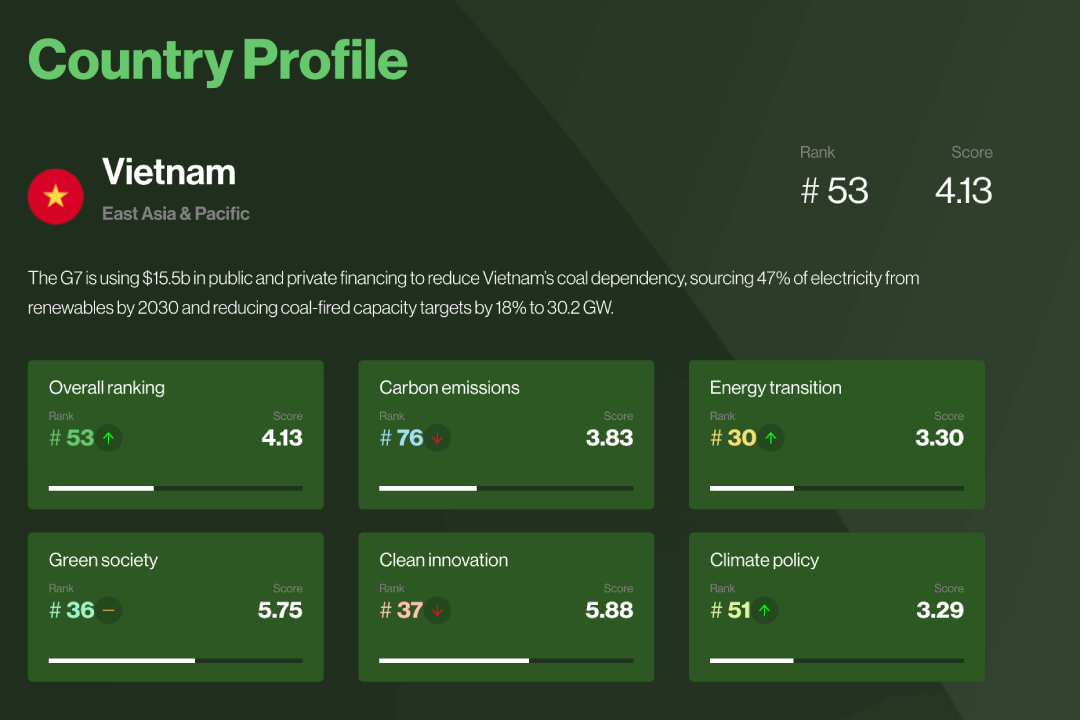Screen dimensions: 1080x720
Task: Click the Clean innovation score progress bar
Action: pos(506,660)
